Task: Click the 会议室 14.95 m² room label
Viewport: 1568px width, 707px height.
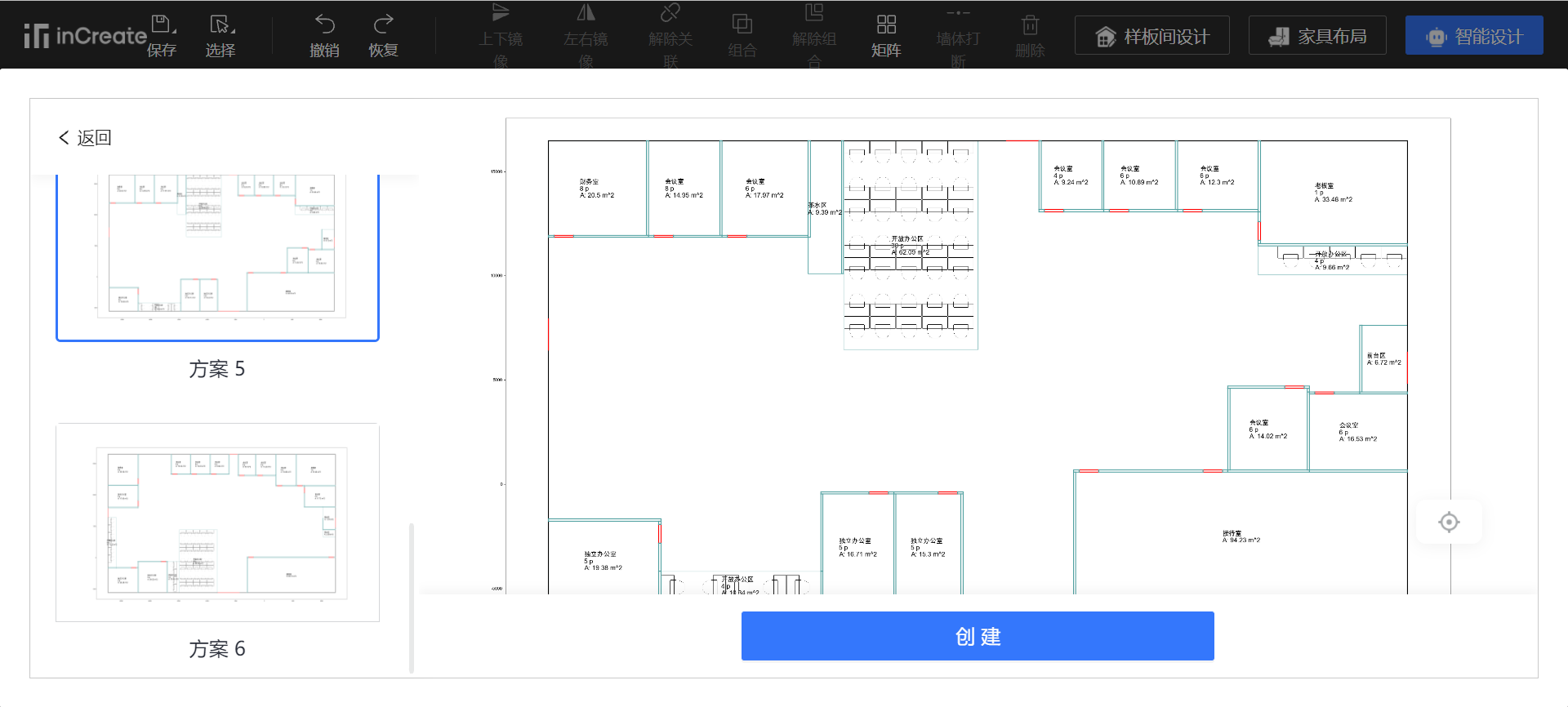Action: (684, 189)
